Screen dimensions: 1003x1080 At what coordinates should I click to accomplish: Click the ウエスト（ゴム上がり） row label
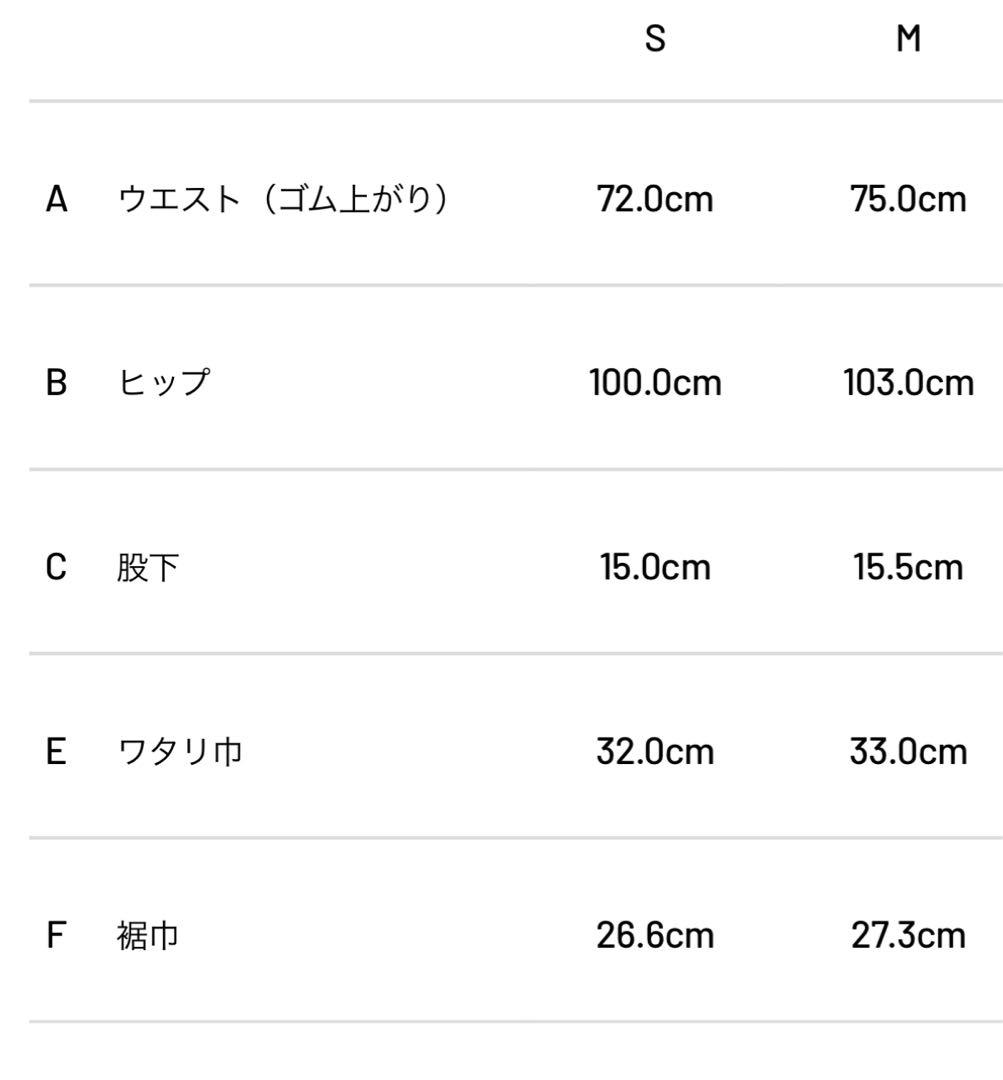coord(282,200)
